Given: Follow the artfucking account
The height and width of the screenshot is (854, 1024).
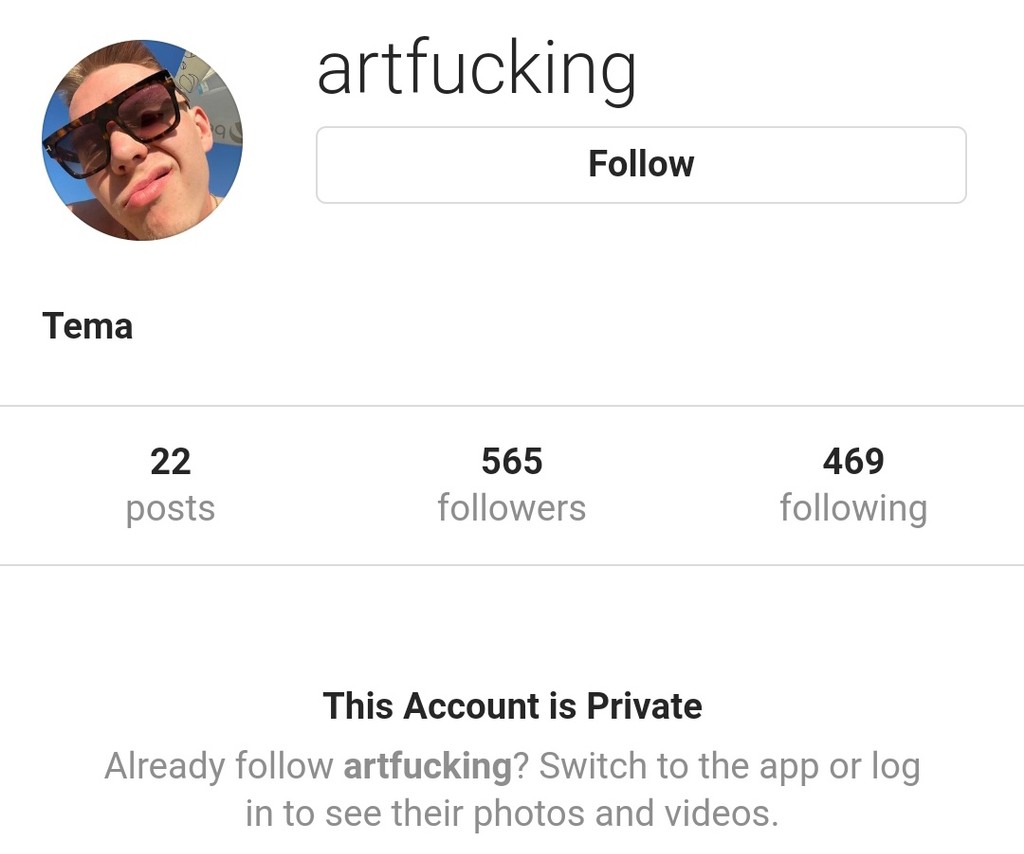Looking at the screenshot, I should [641, 165].
